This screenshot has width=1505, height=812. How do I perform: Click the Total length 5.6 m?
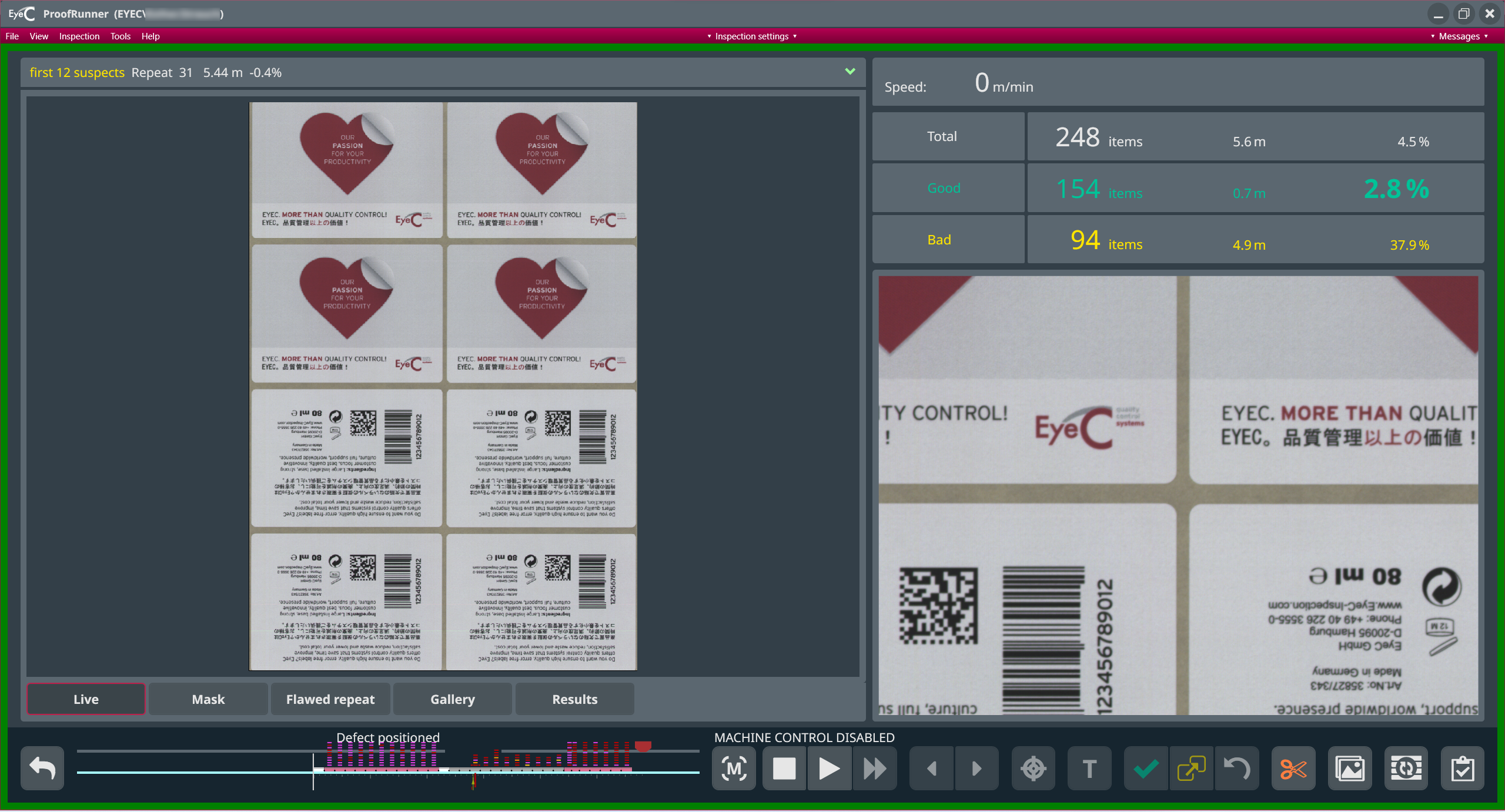[1249, 142]
